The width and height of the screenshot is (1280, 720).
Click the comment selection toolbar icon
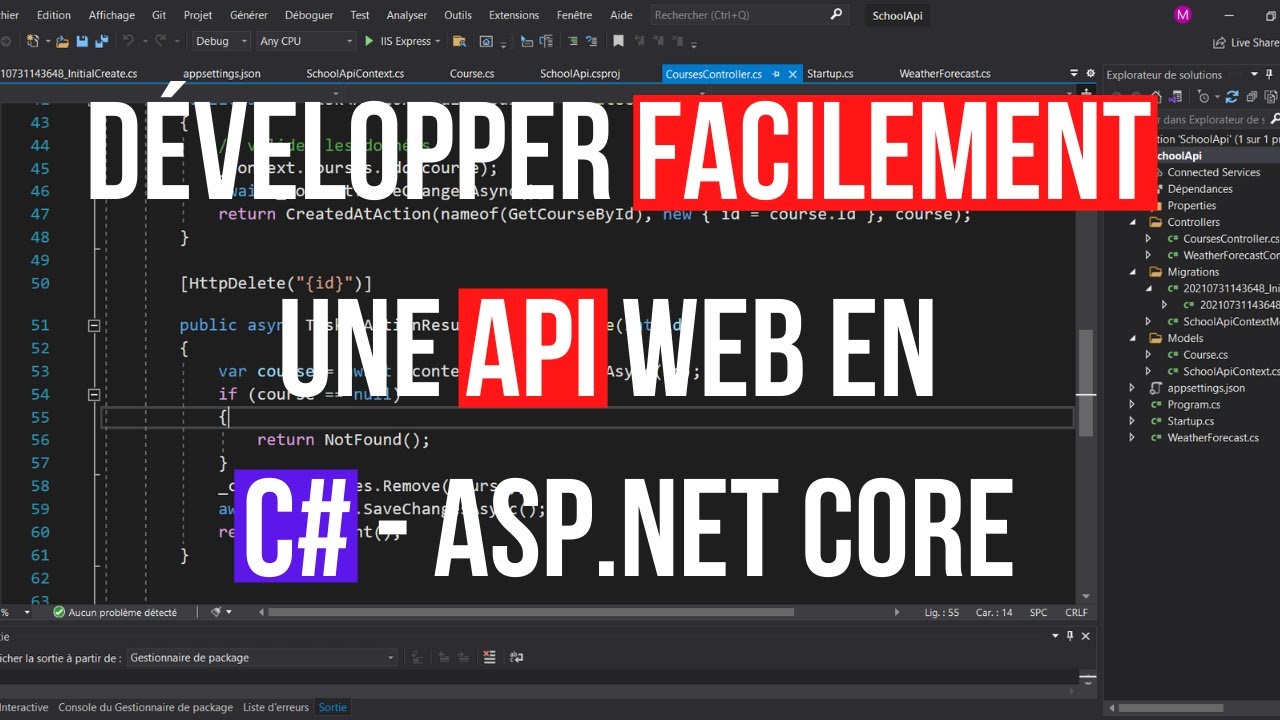tap(572, 41)
